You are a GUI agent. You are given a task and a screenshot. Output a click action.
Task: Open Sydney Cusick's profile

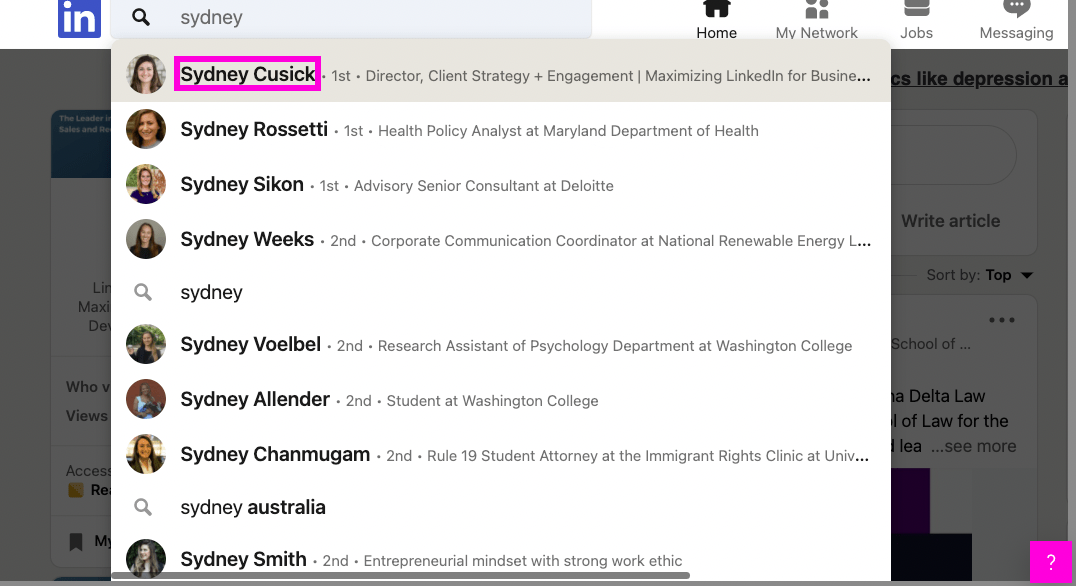tap(247, 74)
